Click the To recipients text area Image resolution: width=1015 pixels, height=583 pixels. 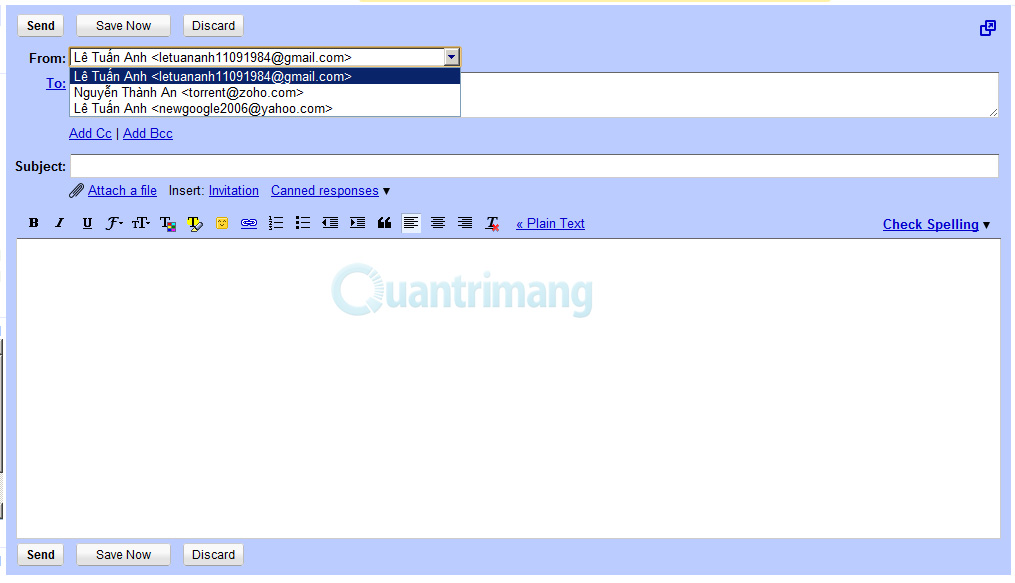(729, 94)
